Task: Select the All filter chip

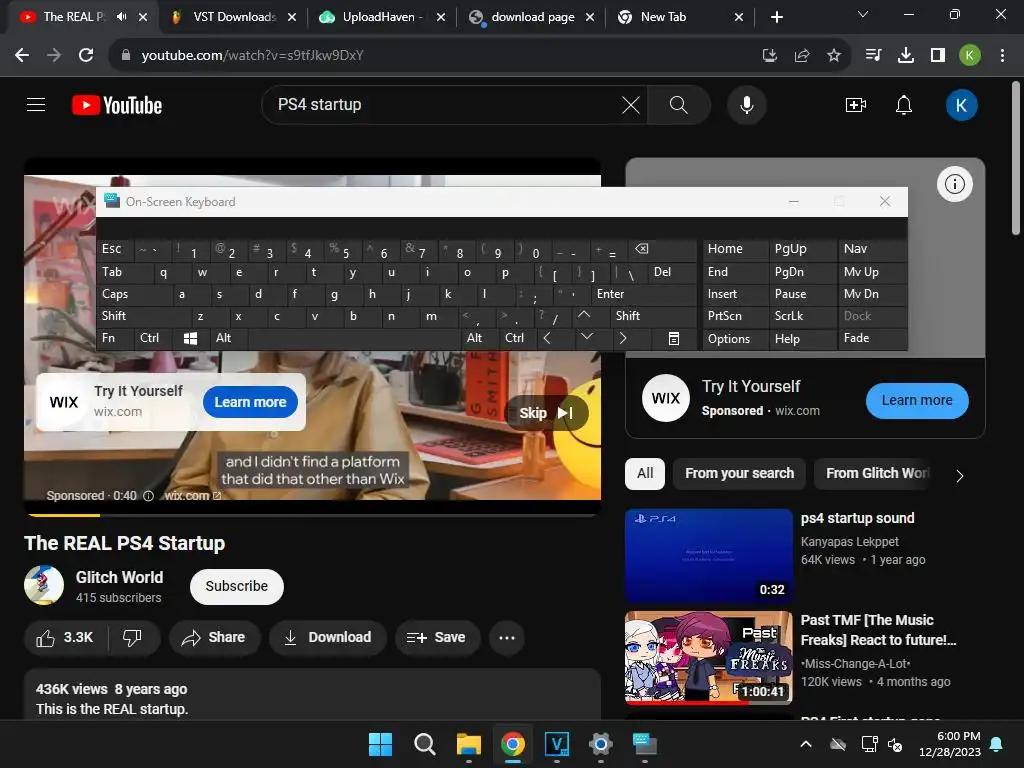Action: click(x=645, y=473)
